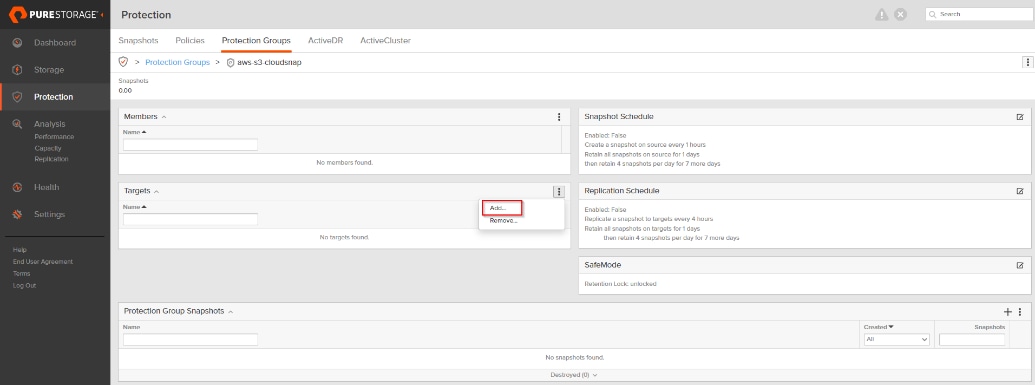This screenshot has height=385, width=1035.
Task: Select the Protection shield sidebar icon
Action: 18,97
